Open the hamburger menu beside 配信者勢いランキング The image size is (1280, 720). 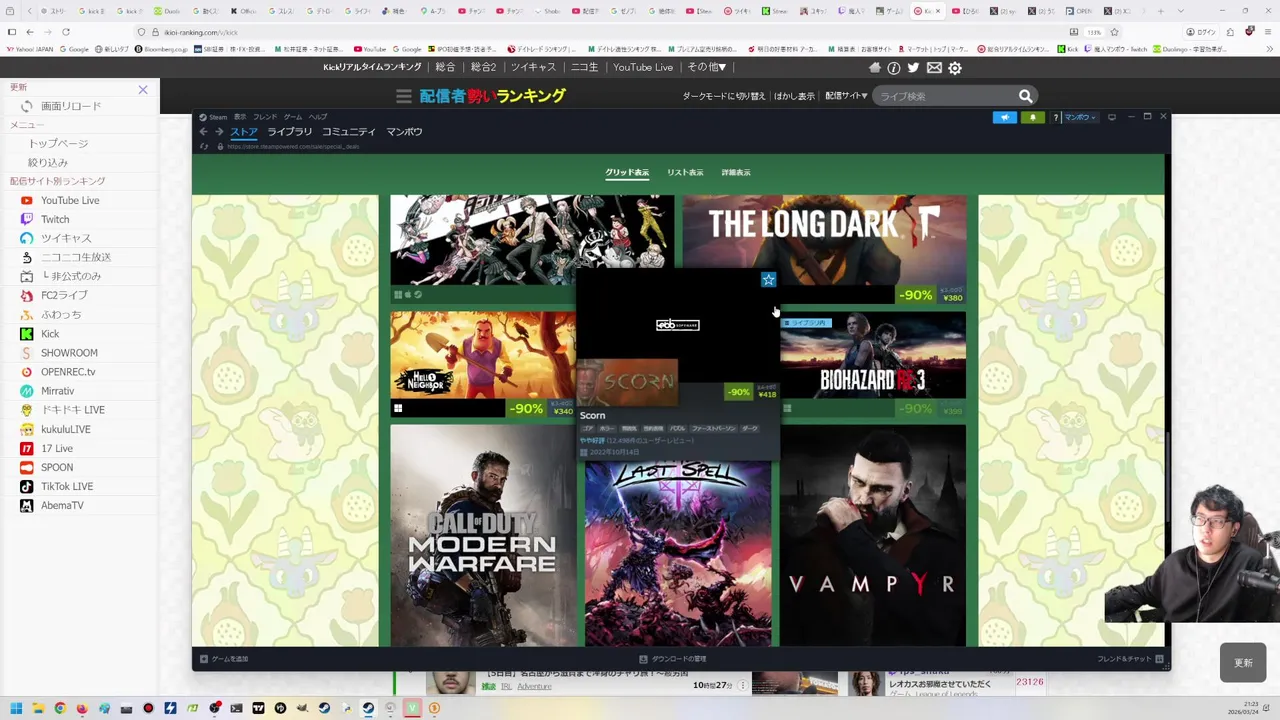[404, 96]
